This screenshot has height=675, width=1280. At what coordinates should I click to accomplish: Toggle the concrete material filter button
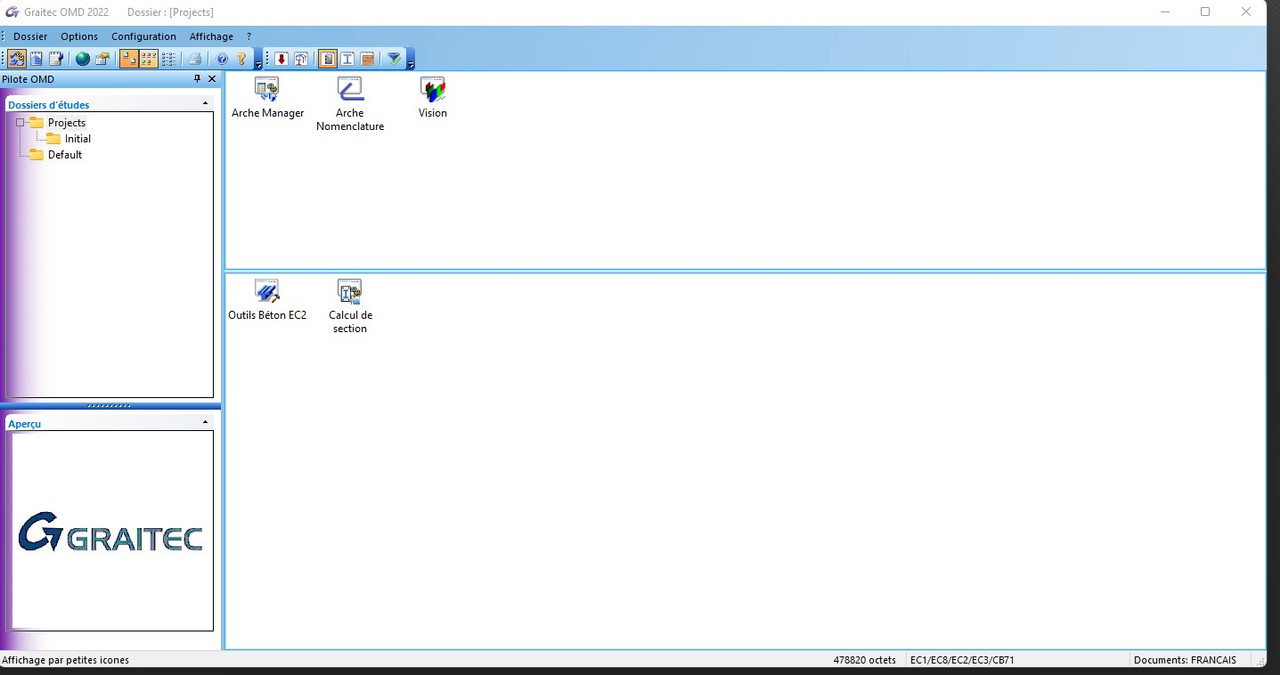pos(328,59)
